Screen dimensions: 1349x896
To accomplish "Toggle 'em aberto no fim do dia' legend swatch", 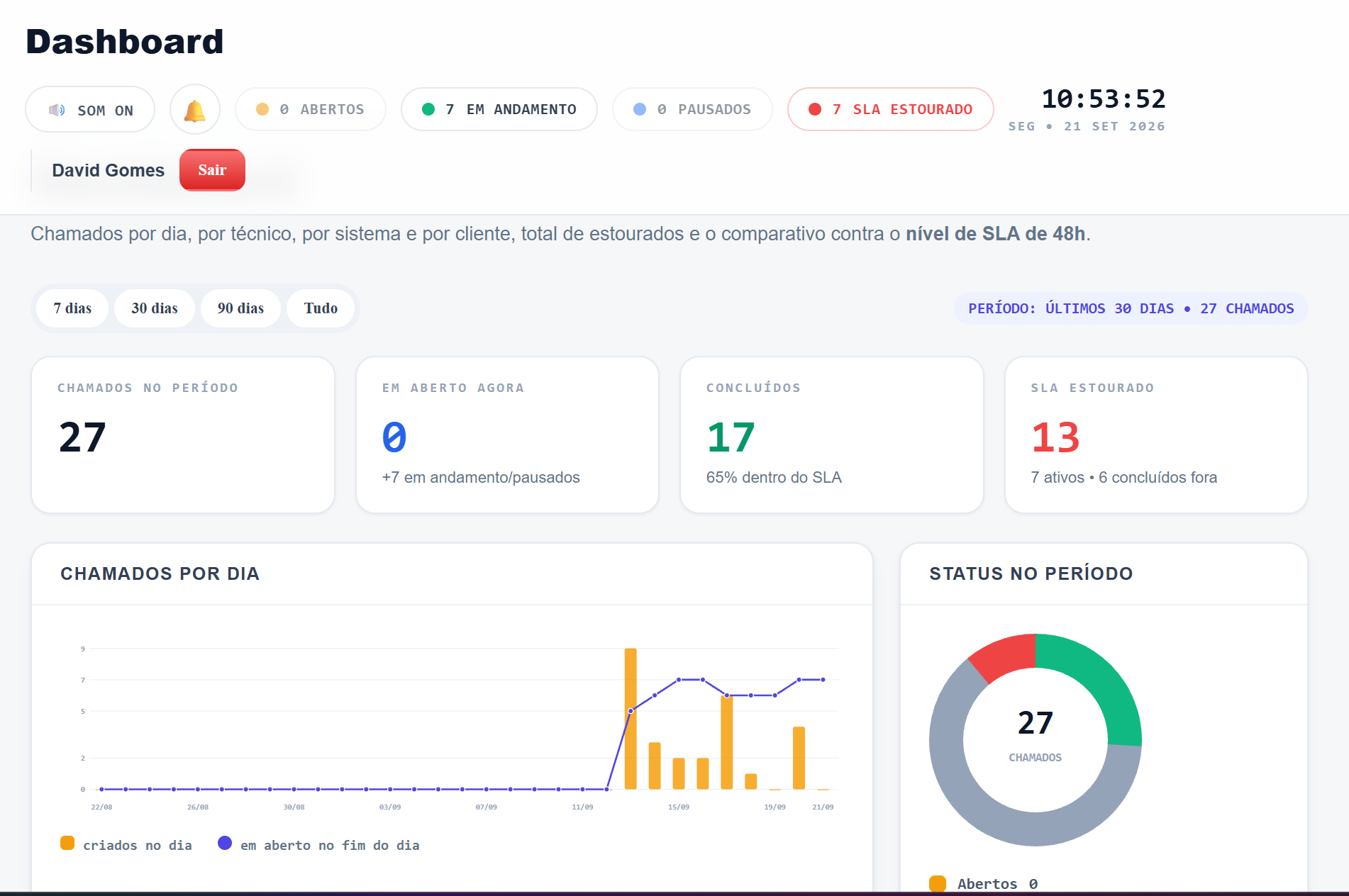I will pos(225,843).
